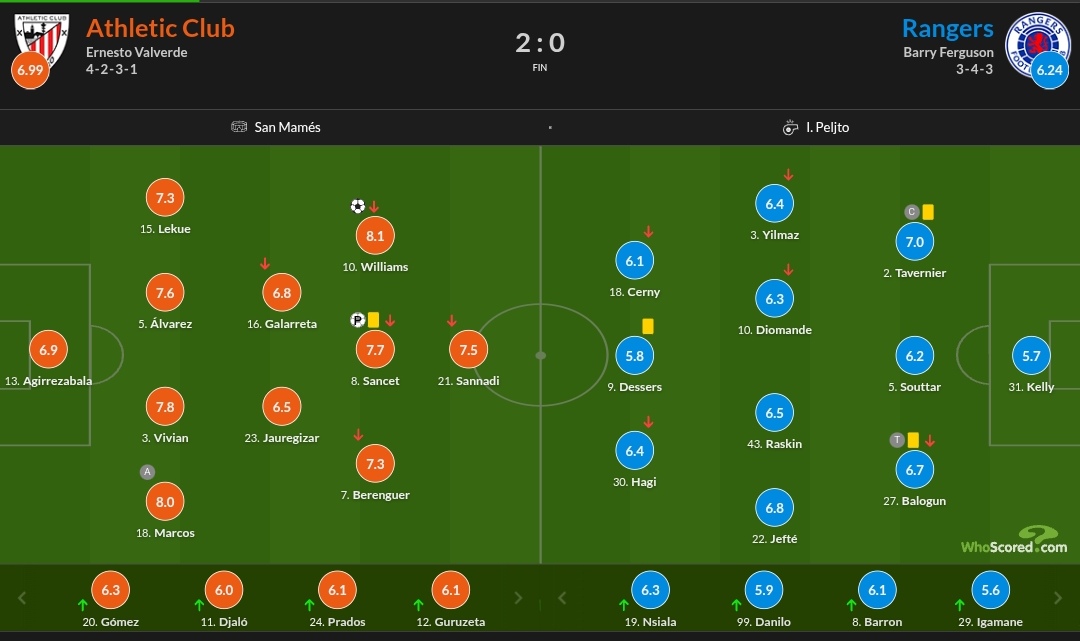The height and width of the screenshot is (641, 1080).
Task: Click the Athletic Club crest logo
Action: (42, 40)
